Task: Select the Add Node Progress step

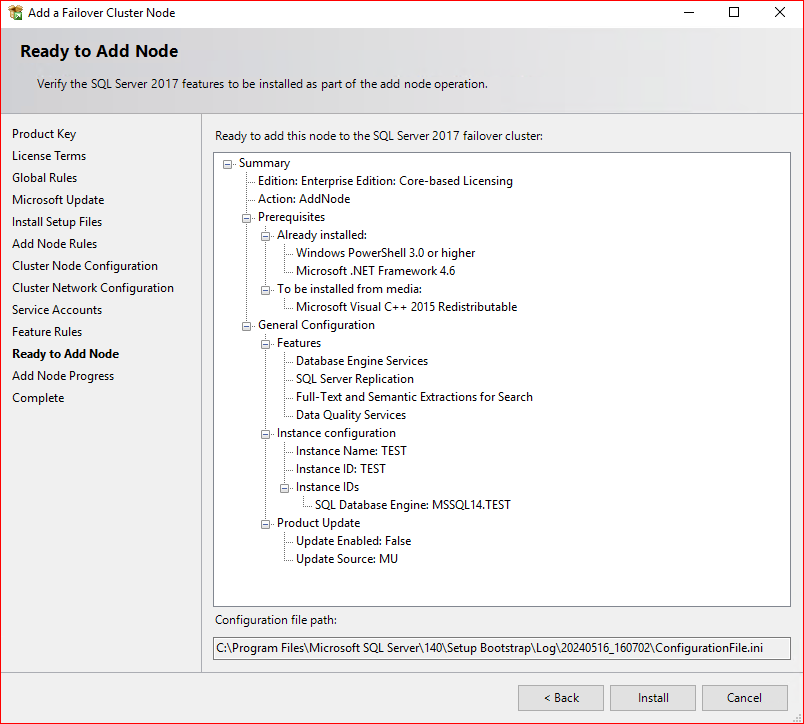Action: [63, 376]
